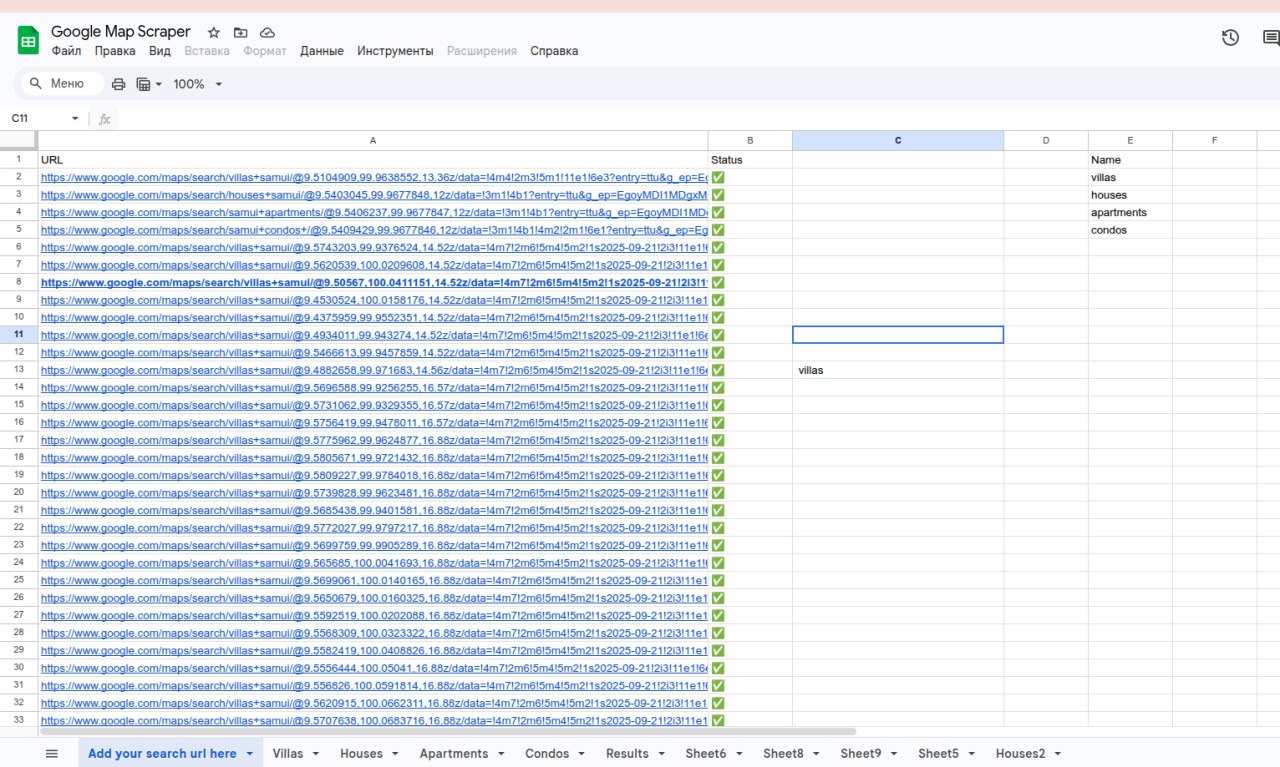Open the 100% zoom dropdown
This screenshot has height=767, width=1280.
coord(197,84)
